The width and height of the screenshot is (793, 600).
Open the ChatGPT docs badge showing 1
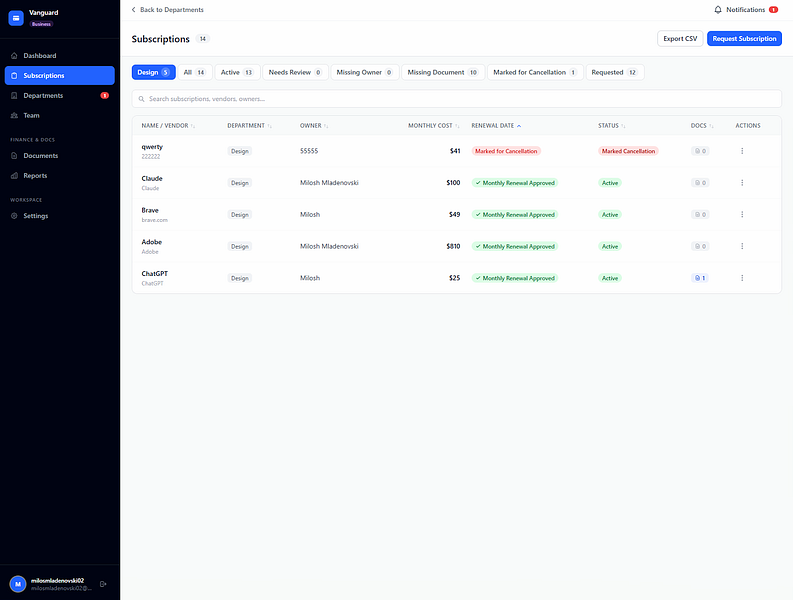[x=700, y=278]
